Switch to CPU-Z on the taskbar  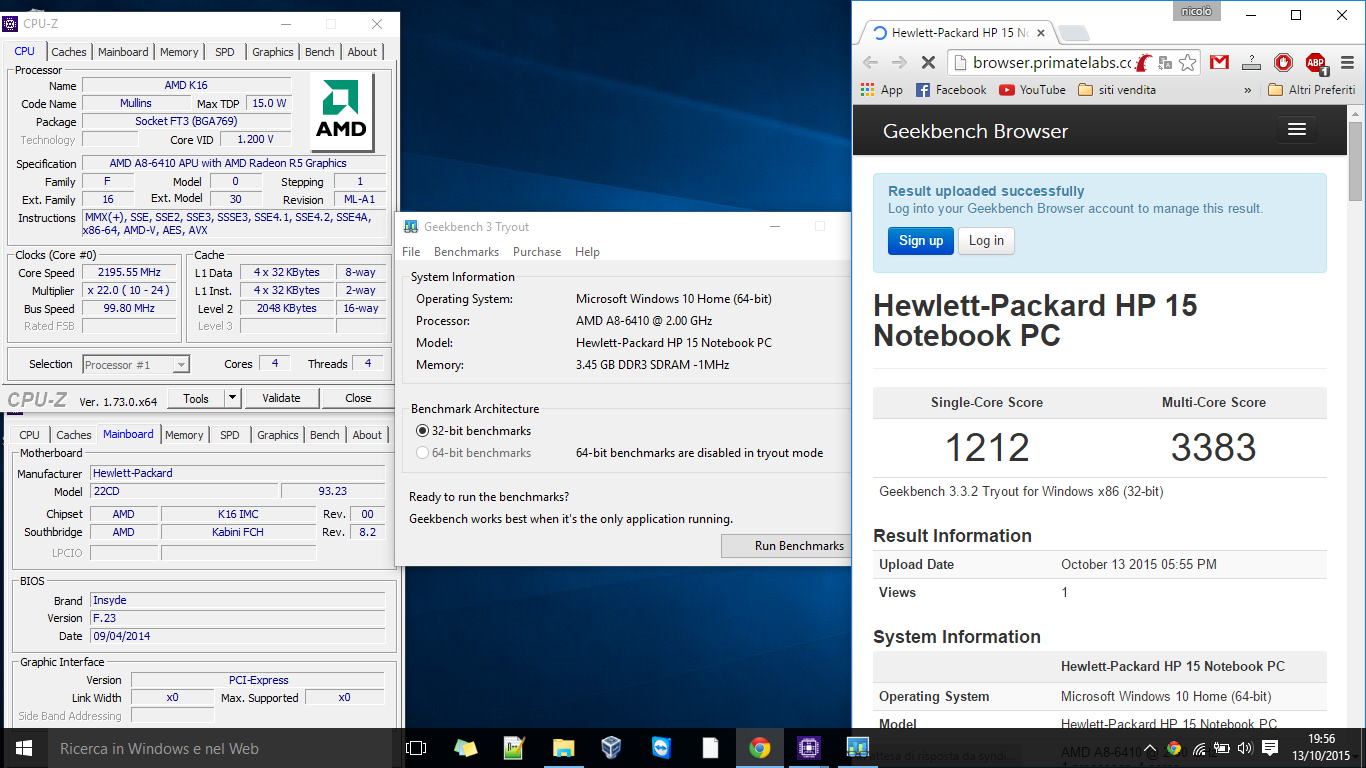point(808,748)
